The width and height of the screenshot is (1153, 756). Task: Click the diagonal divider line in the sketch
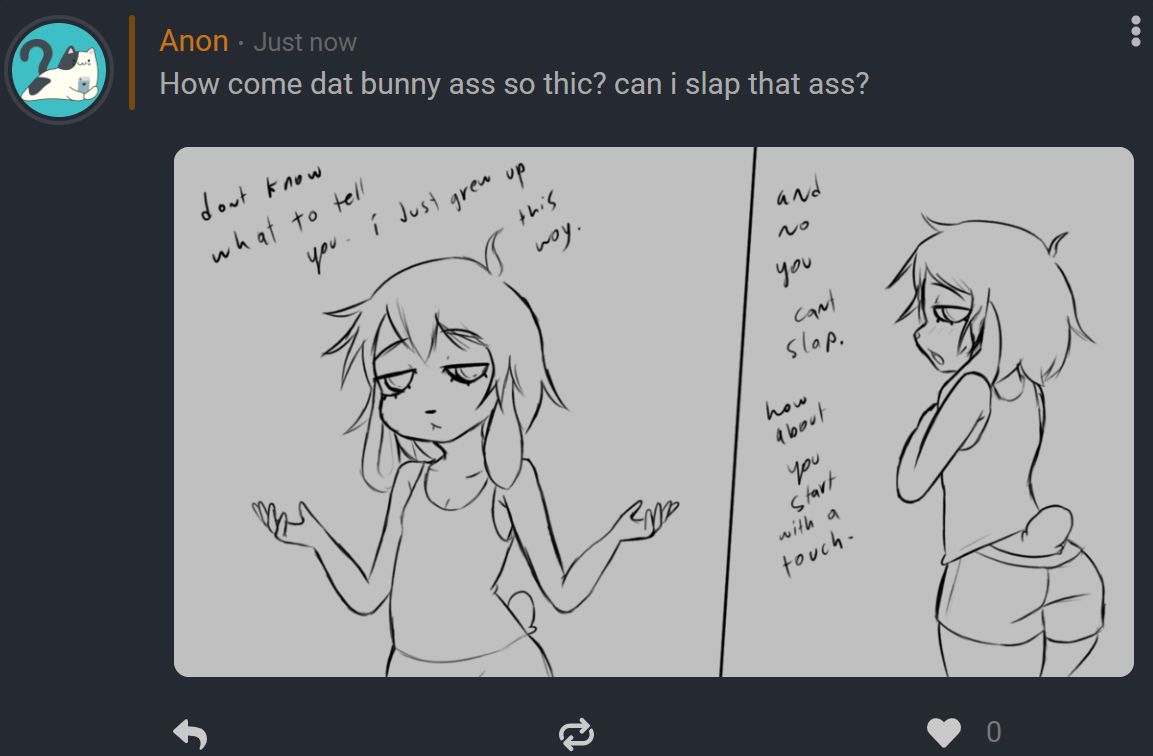(x=738, y=412)
